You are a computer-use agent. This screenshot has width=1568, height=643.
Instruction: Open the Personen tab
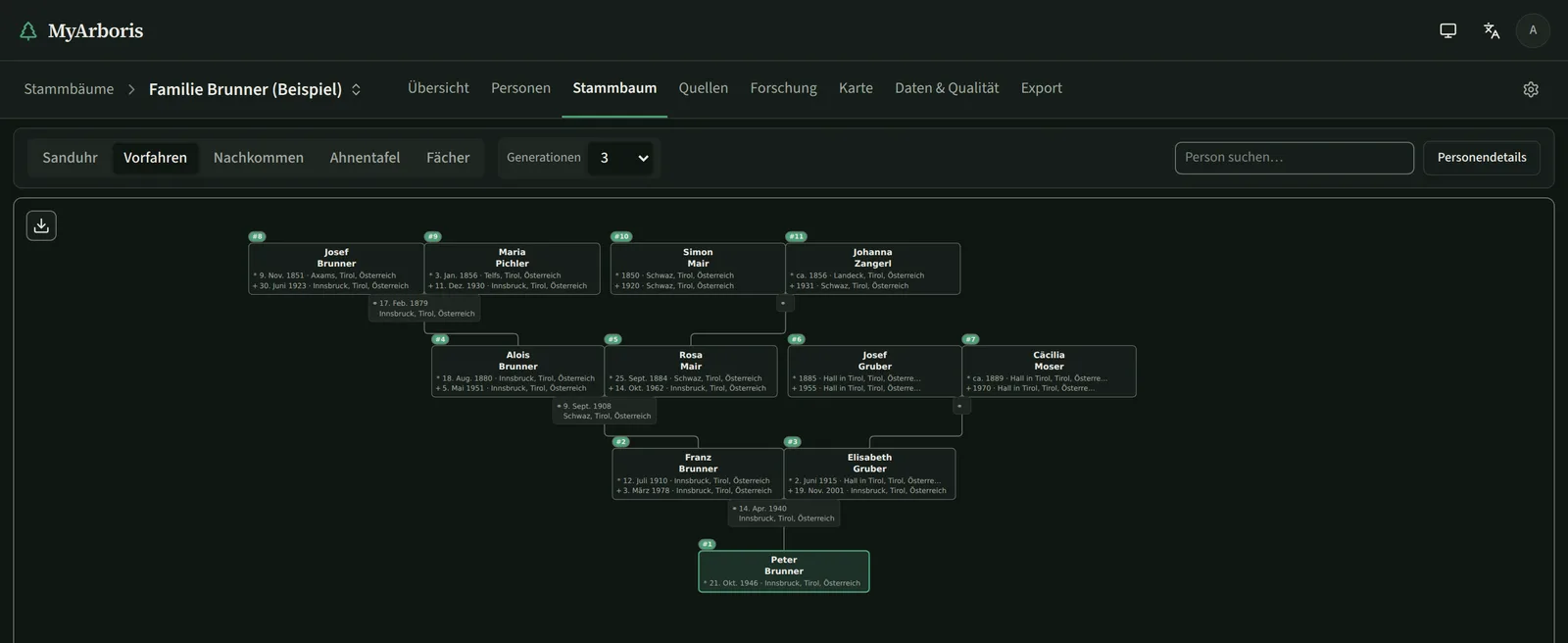pos(520,88)
